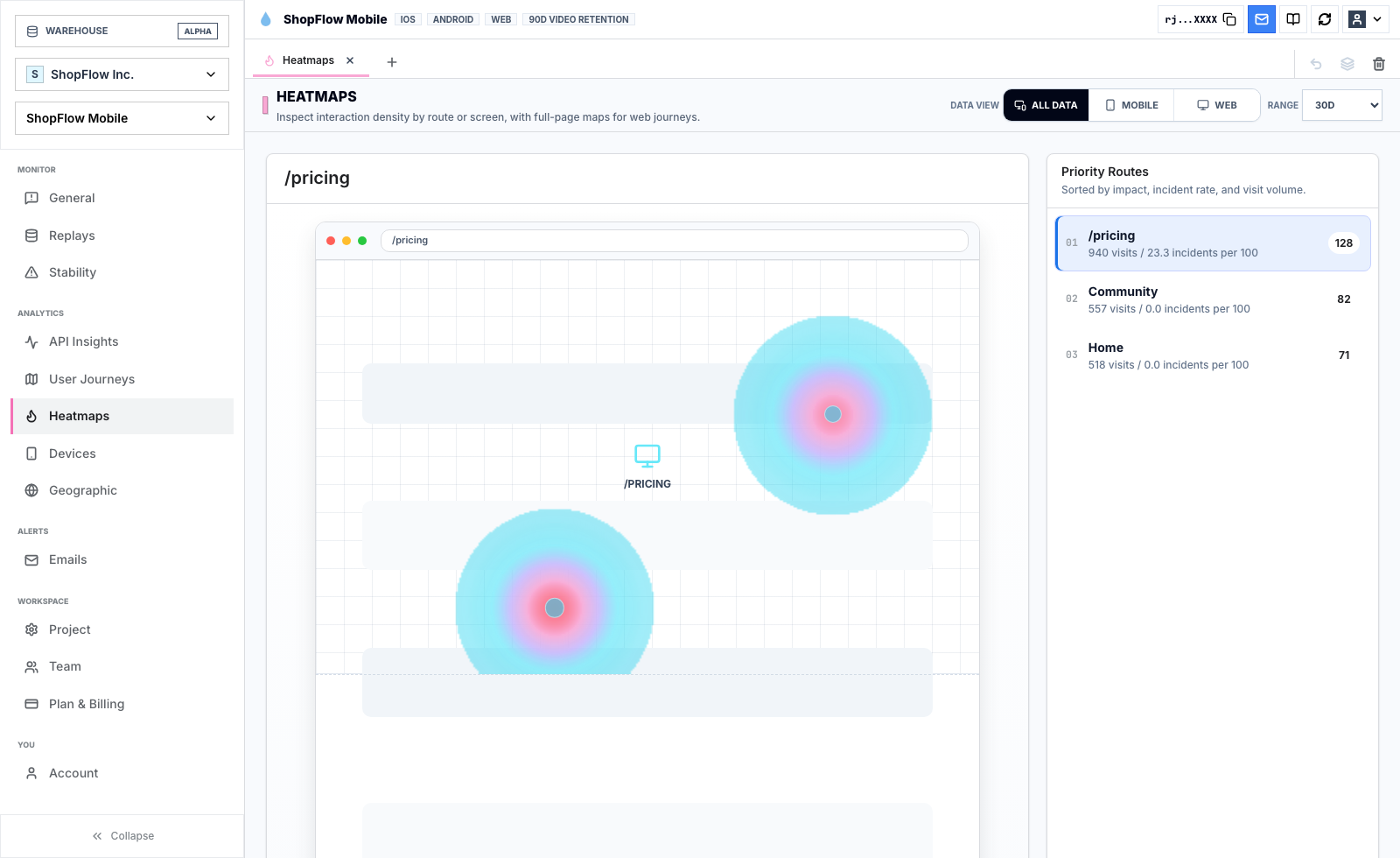Open Plan & Billing in the sidebar

coord(122,704)
